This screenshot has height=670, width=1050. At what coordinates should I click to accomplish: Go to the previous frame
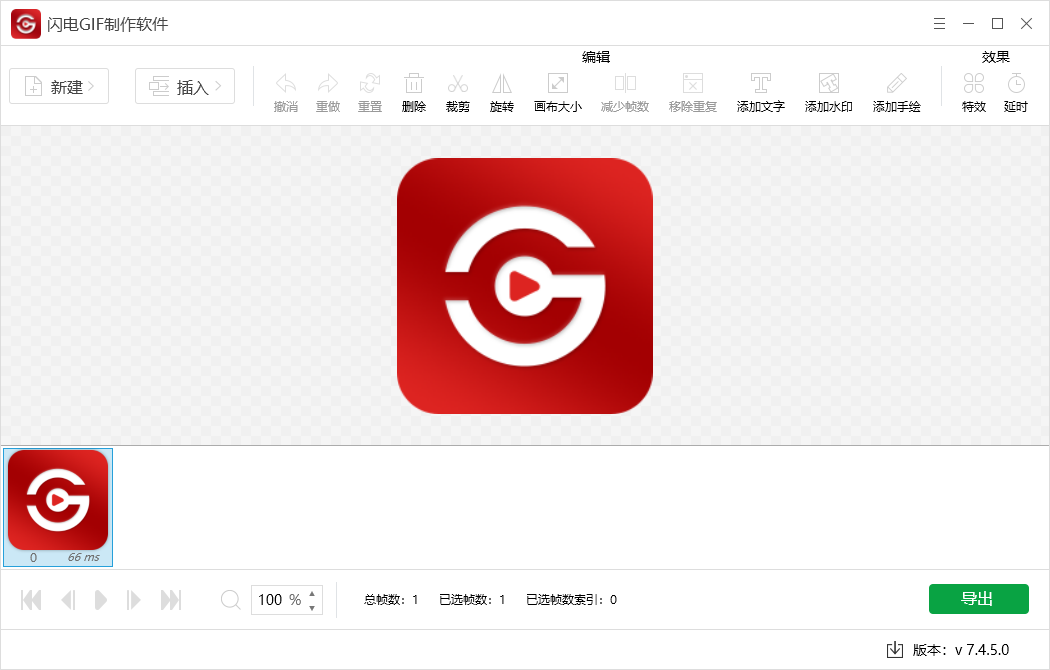coord(68,600)
